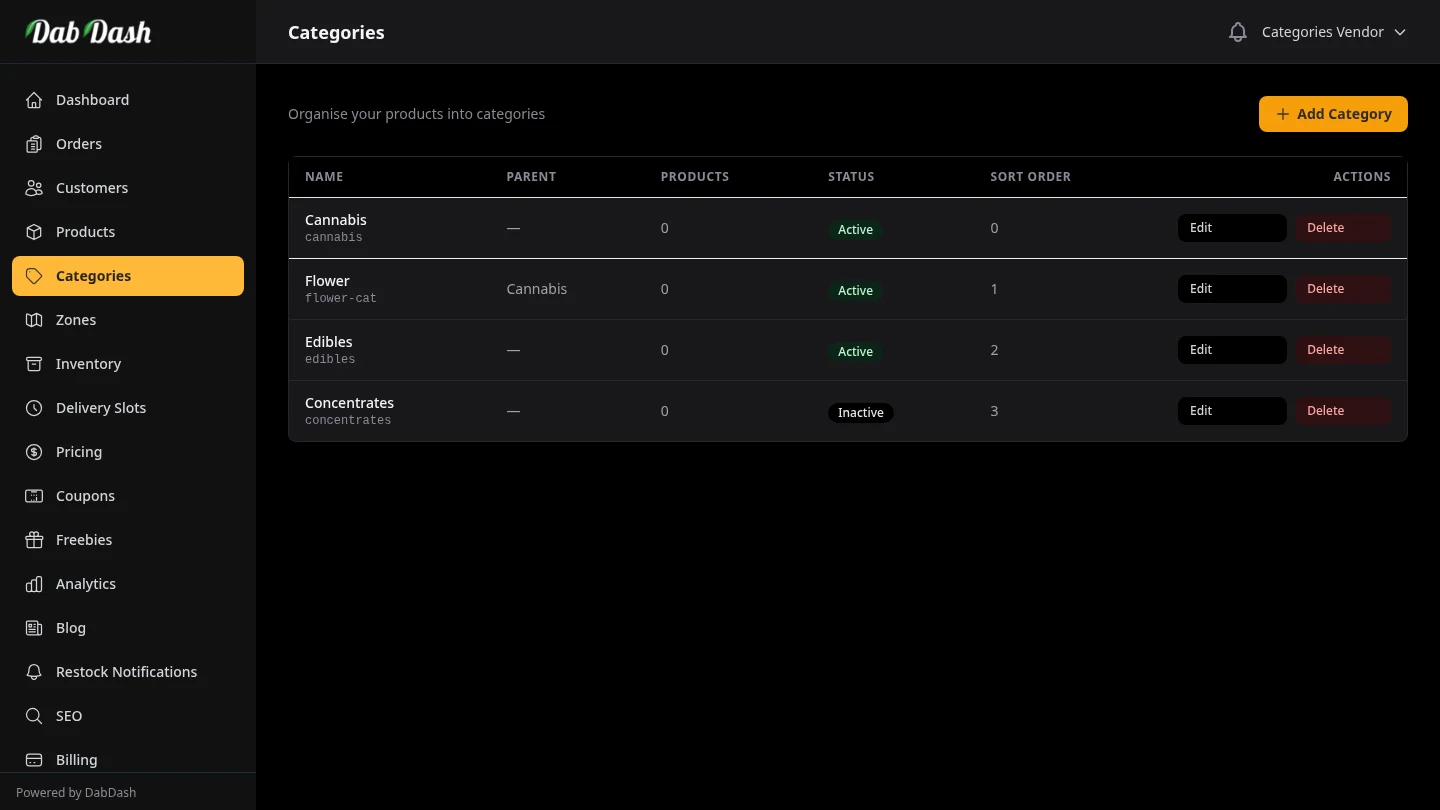Click the Products package icon
1440x810 pixels.
[33, 232]
